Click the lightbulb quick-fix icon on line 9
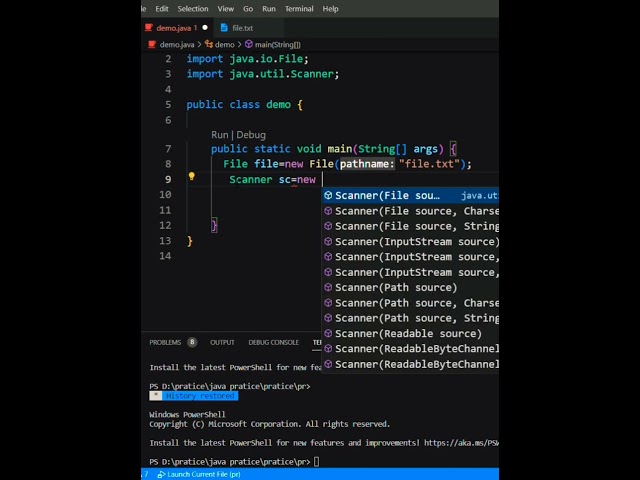The image size is (640, 480). (x=191, y=176)
